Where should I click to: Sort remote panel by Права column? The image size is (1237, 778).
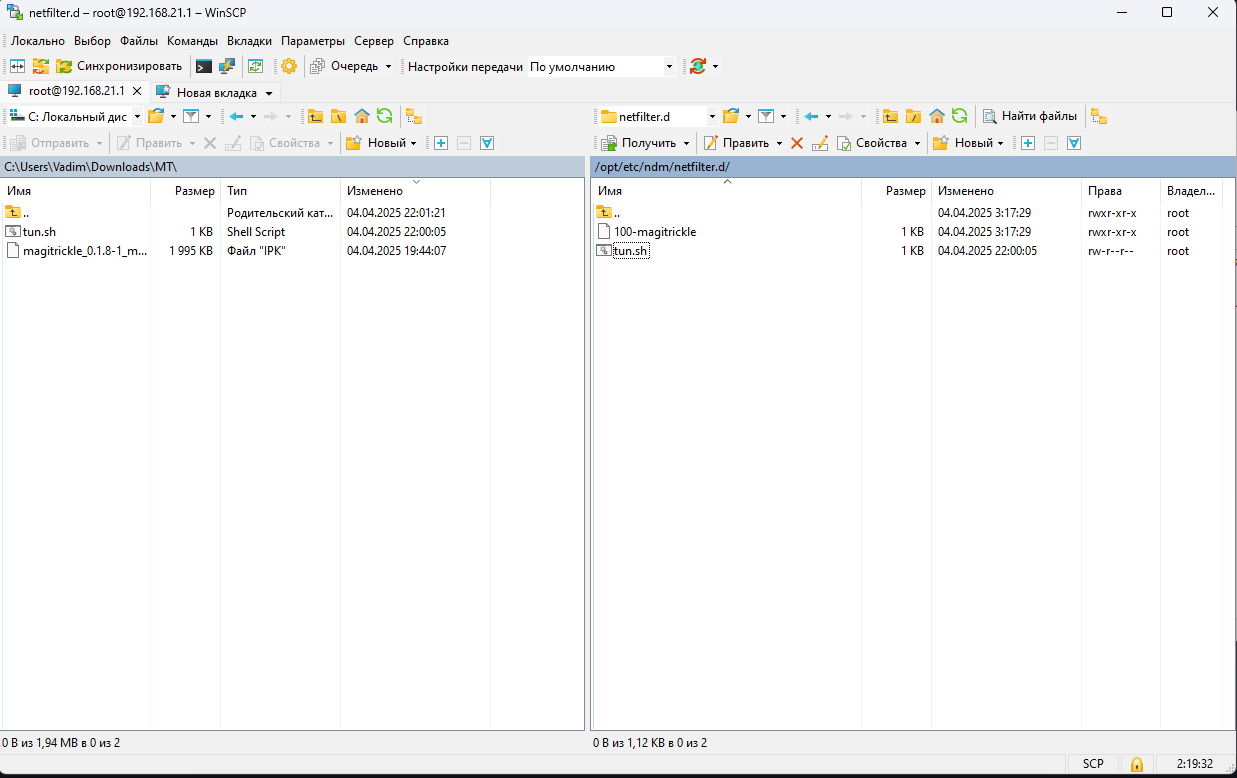pyautogui.click(x=1120, y=191)
